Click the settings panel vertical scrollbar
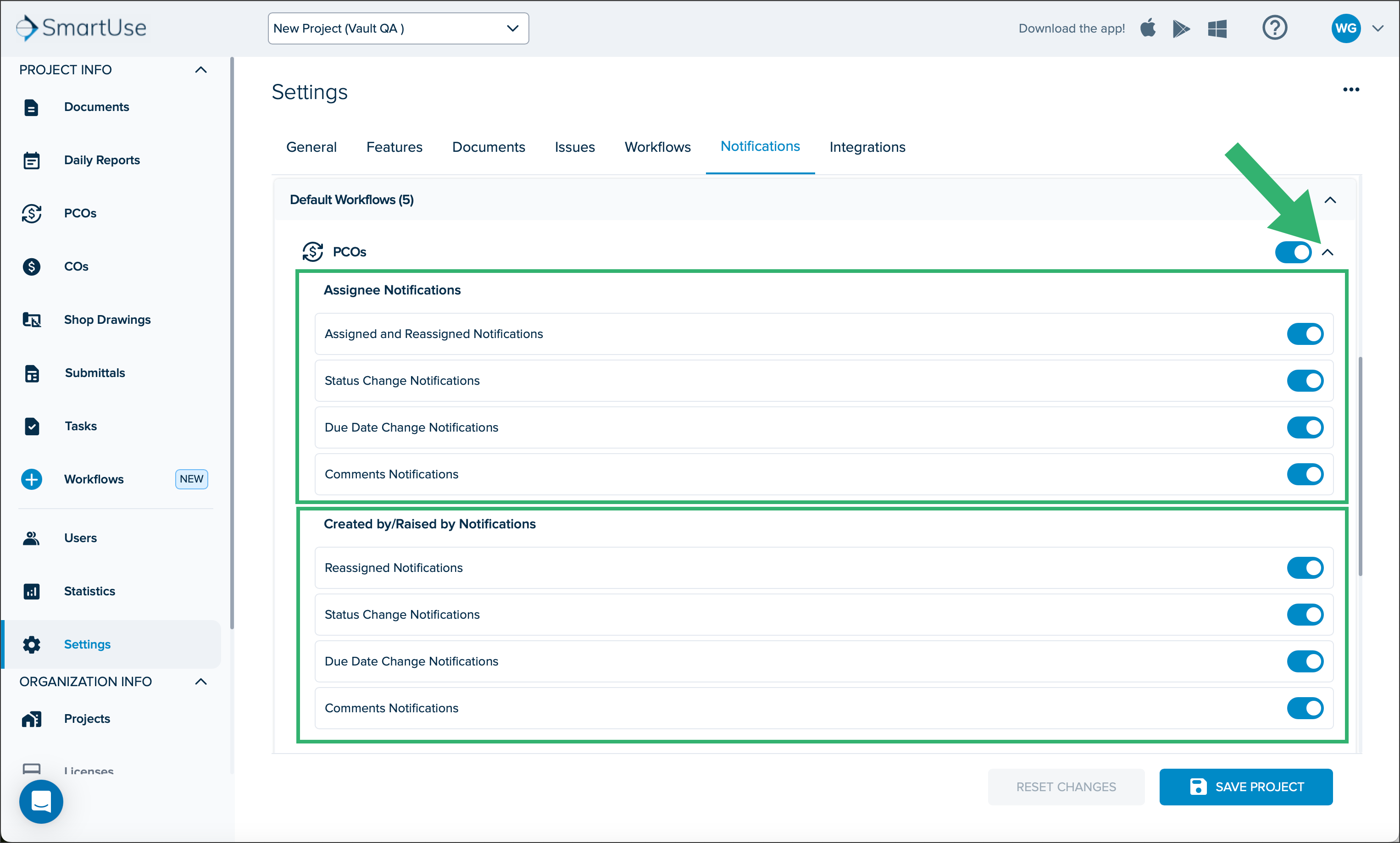 (x=1360, y=466)
